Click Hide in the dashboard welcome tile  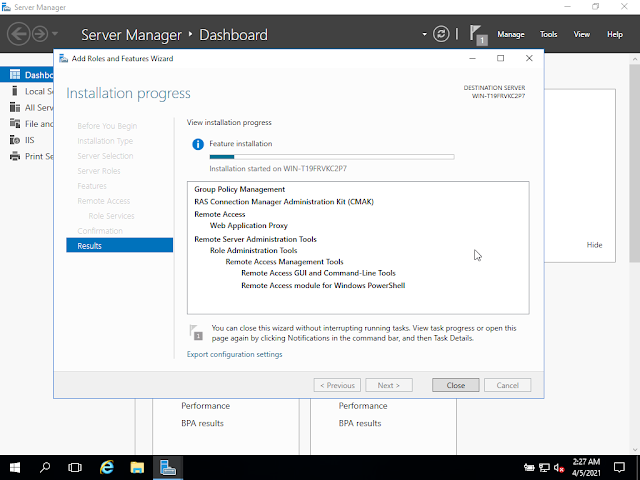(x=594, y=245)
